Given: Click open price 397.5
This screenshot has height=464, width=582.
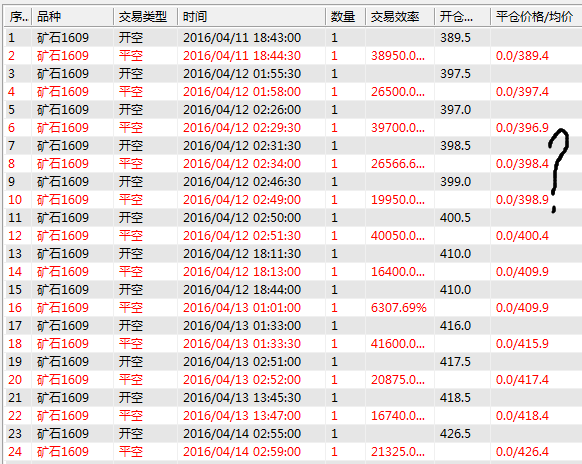Looking at the screenshot, I should coord(455,73).
